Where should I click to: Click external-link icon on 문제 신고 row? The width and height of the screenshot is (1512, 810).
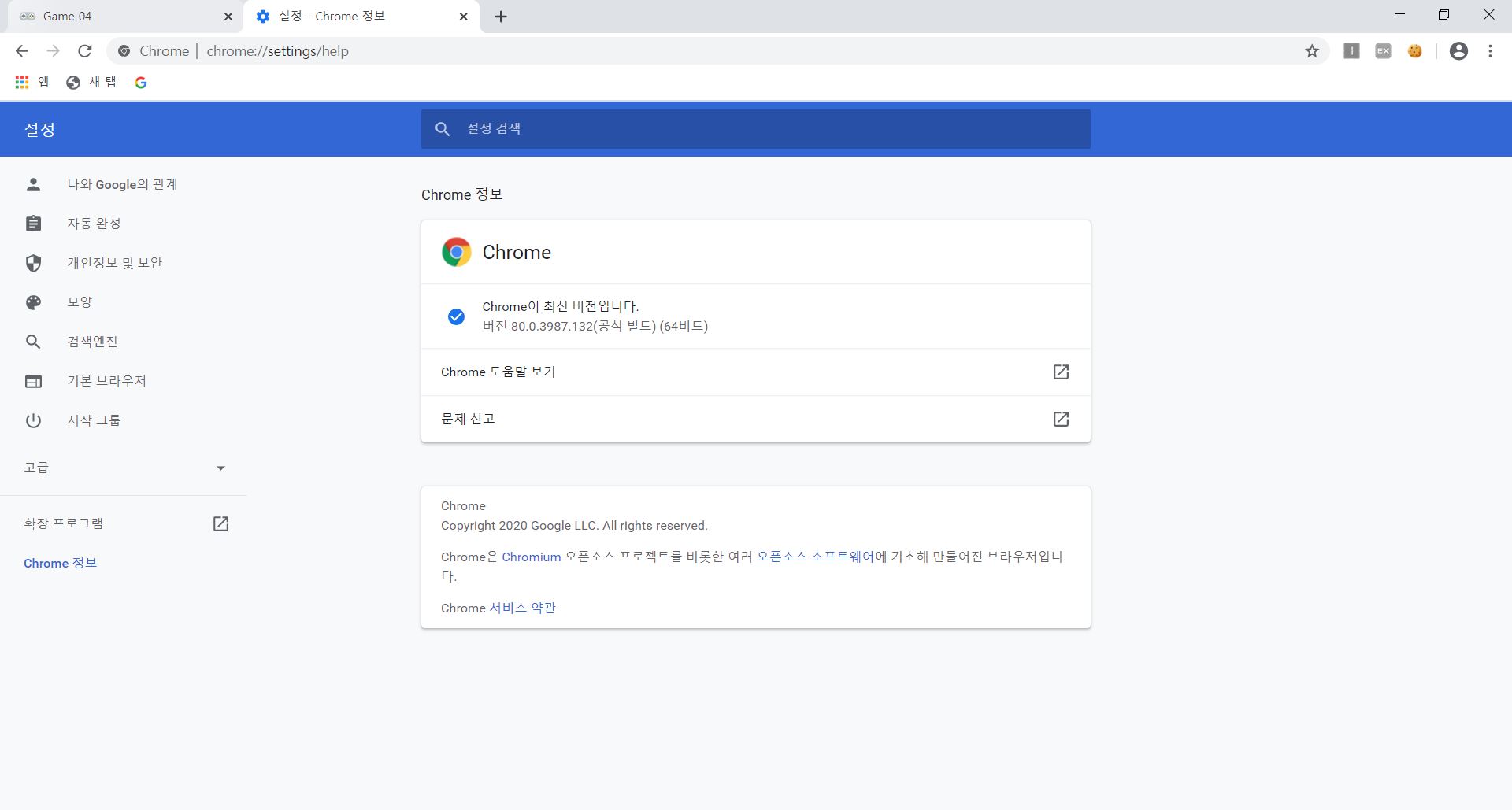click(x=1062, y=419)
